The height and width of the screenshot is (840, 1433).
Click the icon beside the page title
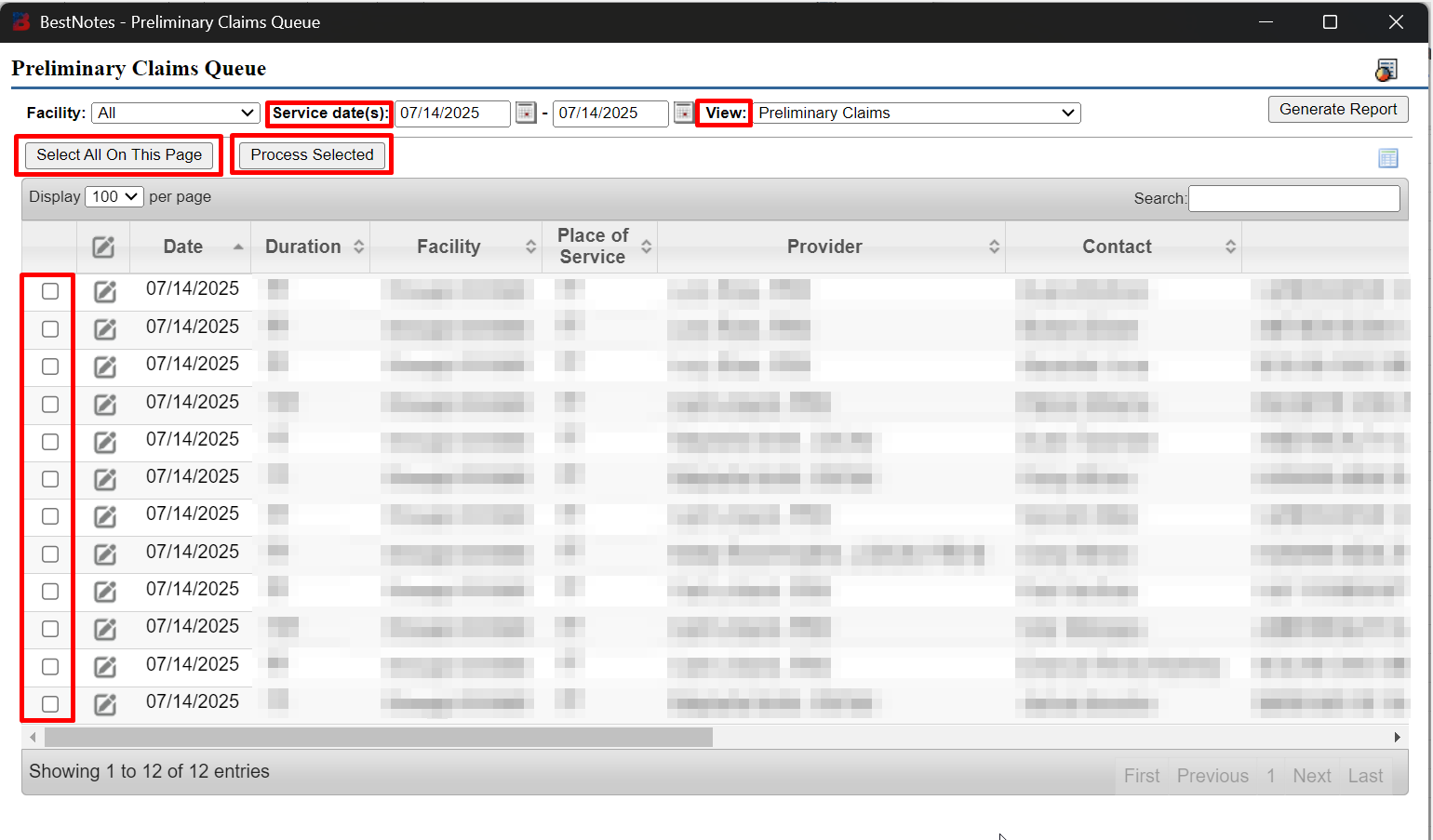click(x=1386, y=70)
